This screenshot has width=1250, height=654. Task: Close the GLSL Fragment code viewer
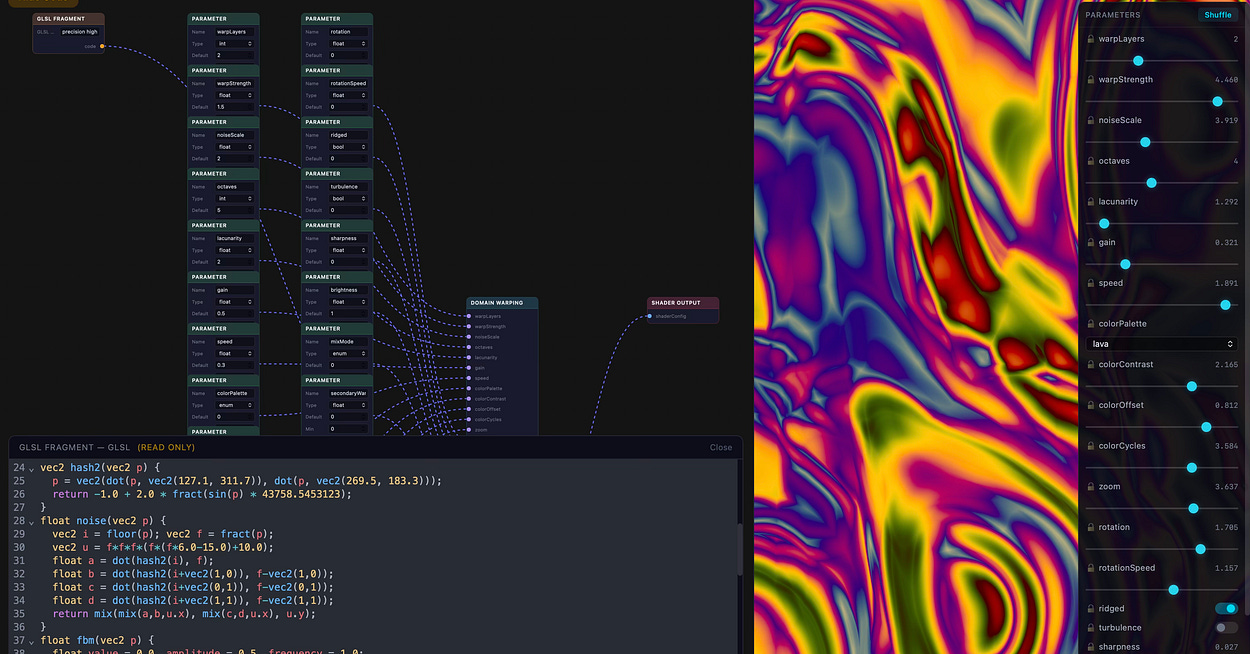(721, 448)
